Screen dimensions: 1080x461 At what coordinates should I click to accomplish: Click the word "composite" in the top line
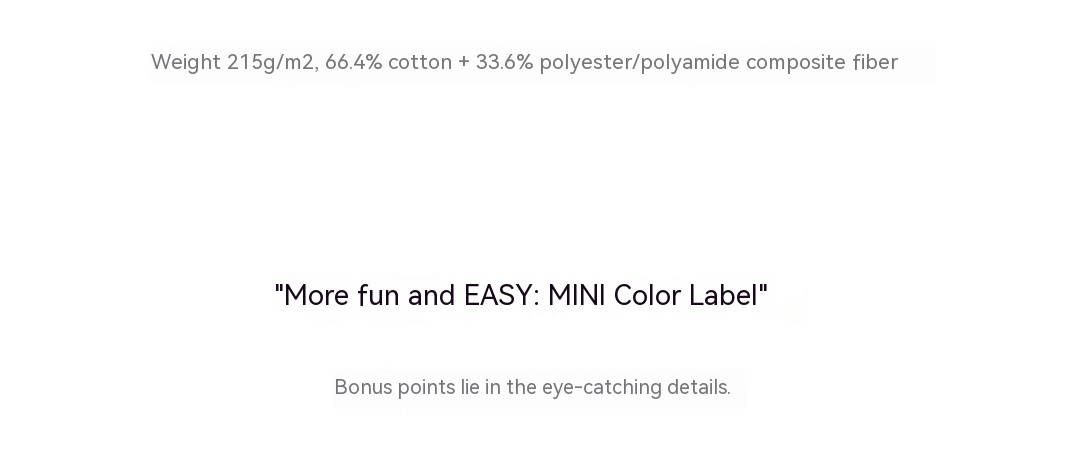click(x=795, y=62)
